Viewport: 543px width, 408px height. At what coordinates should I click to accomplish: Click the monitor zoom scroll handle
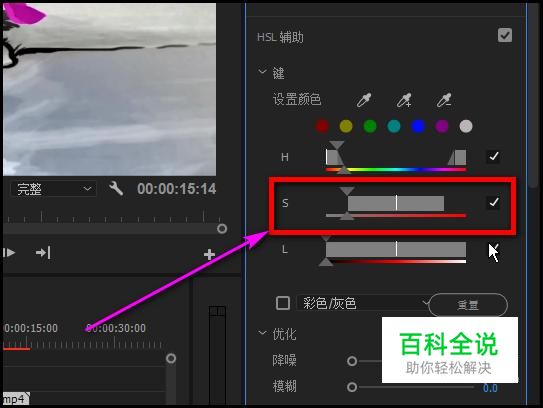tap(222, 229)
